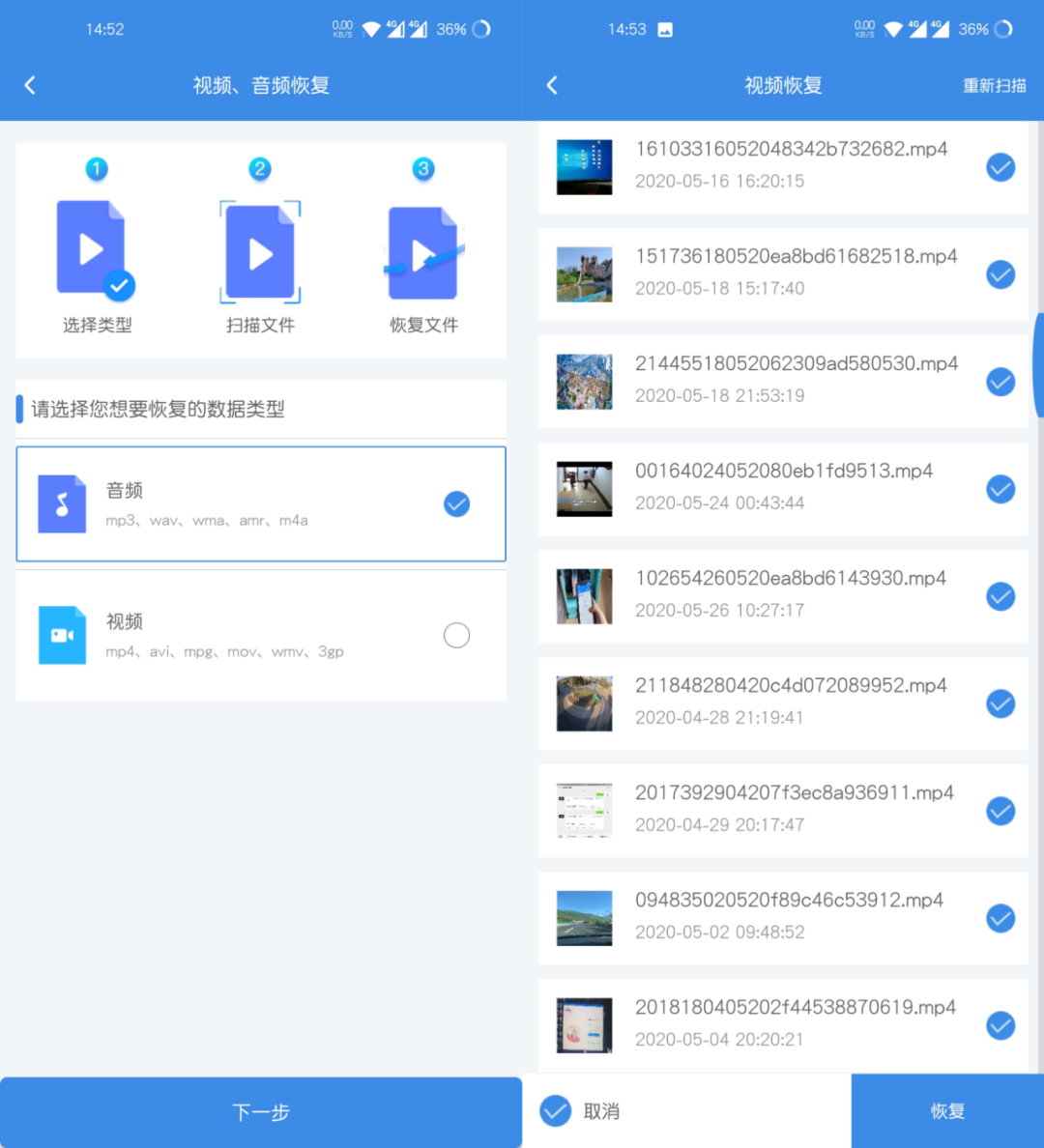
Task: Uncheck 21445518052062309ad580530.mp4
Action: [1000, 382]
